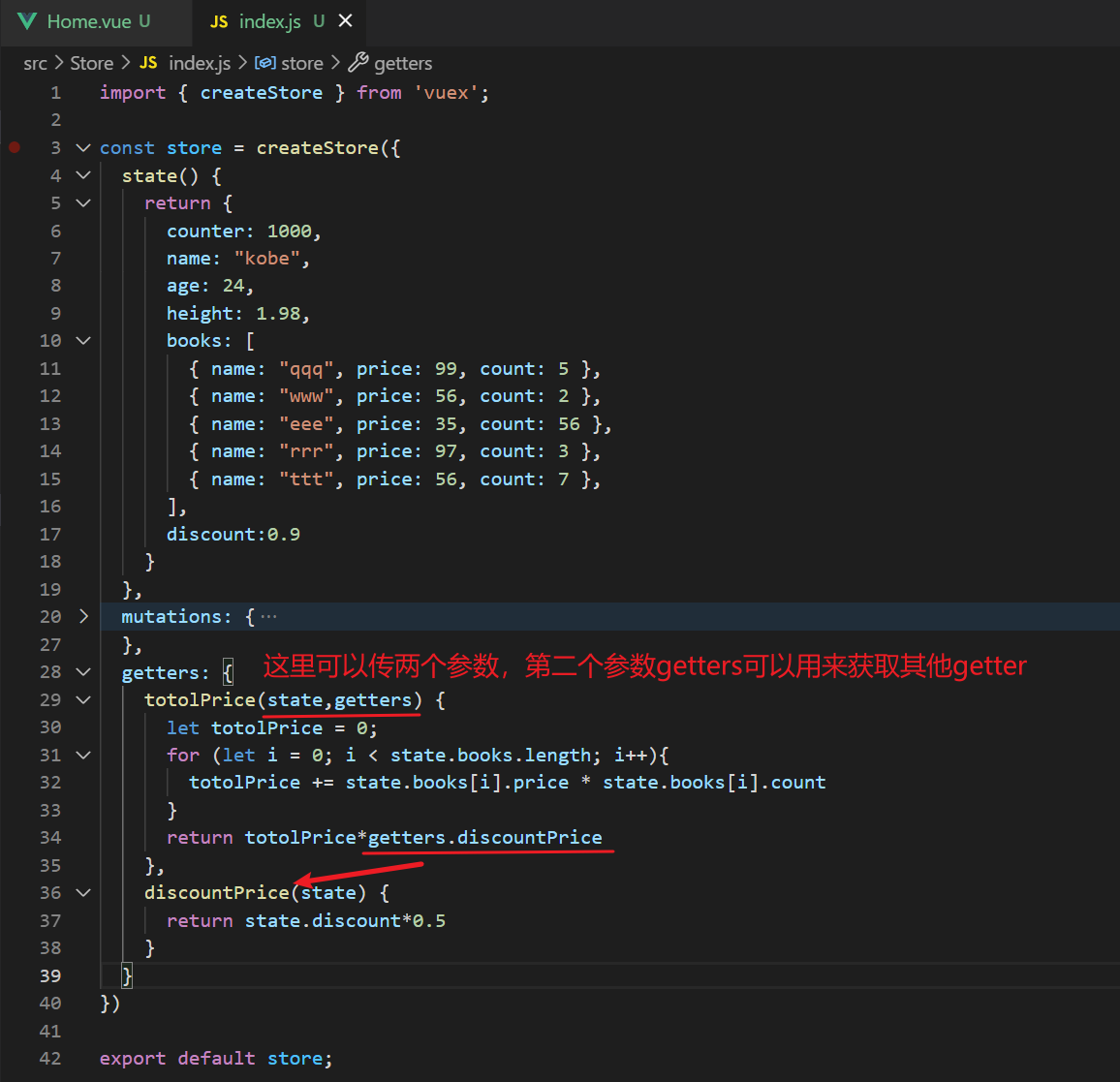This screenshot has width=1120, height=1082.
Task: Click 'let totolPrice = 0;' on line 30
Action: click(x=272, y=727)
